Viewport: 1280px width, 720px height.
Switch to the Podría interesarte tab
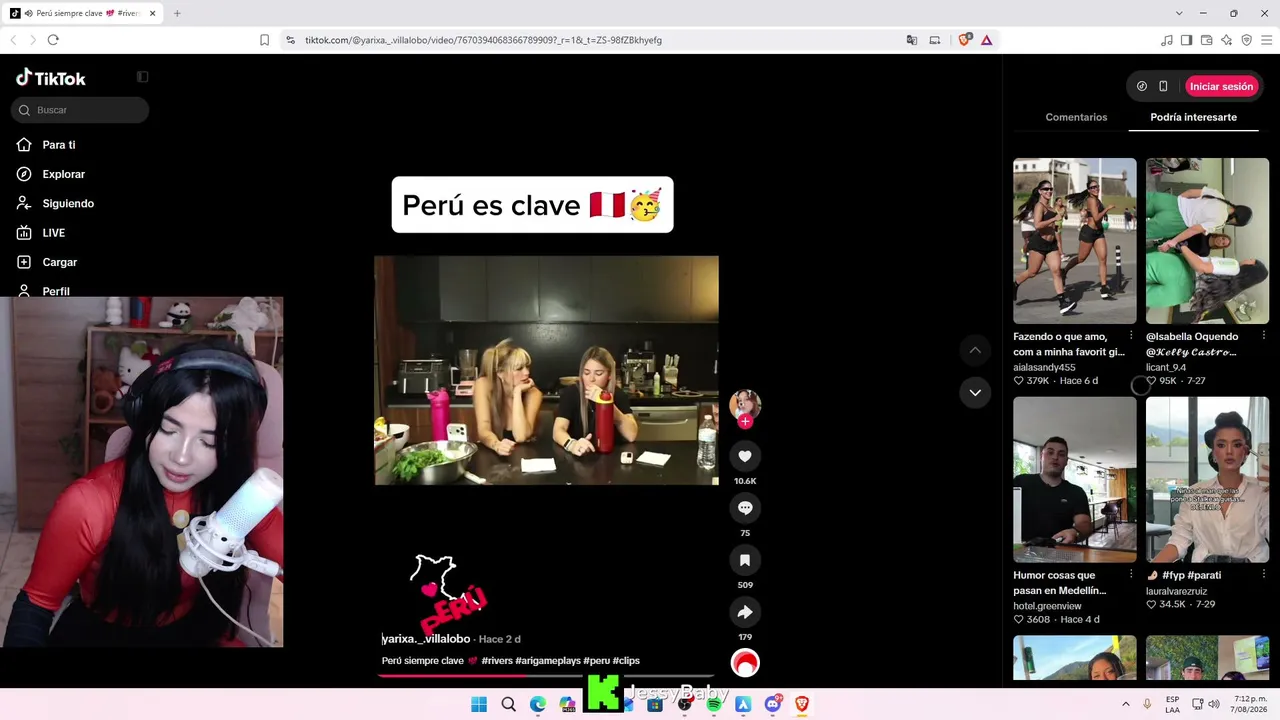(1193, 117)
